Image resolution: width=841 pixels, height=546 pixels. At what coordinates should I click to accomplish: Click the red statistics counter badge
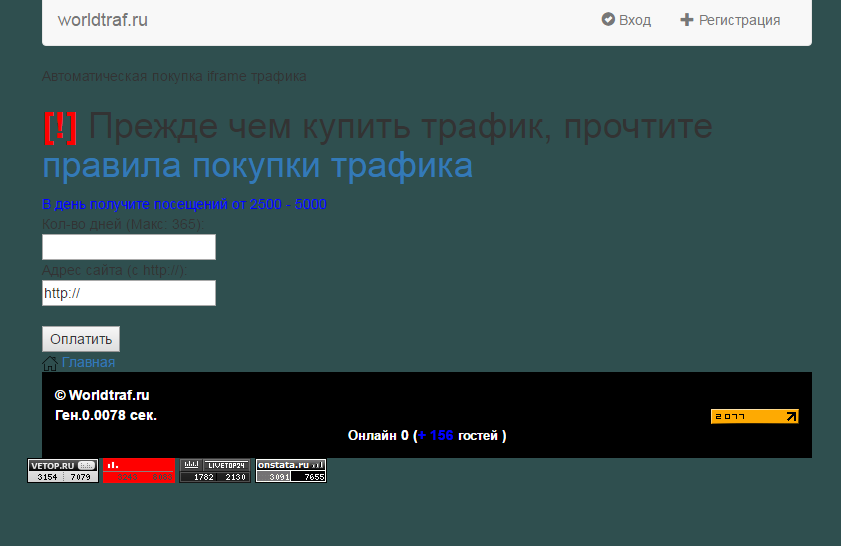139,471
